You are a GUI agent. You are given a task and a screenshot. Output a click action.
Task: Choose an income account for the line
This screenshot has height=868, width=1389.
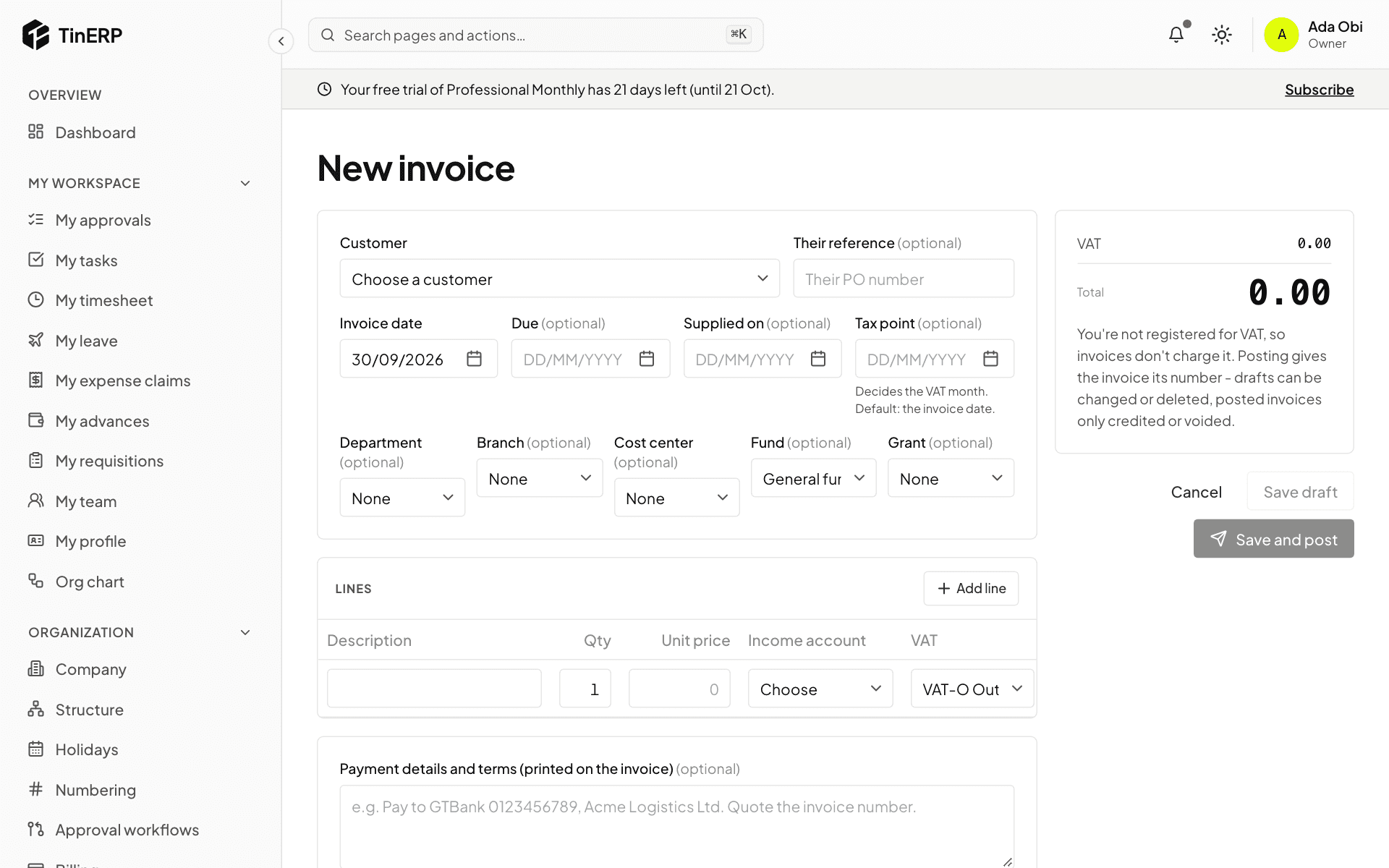click(820, 689)
